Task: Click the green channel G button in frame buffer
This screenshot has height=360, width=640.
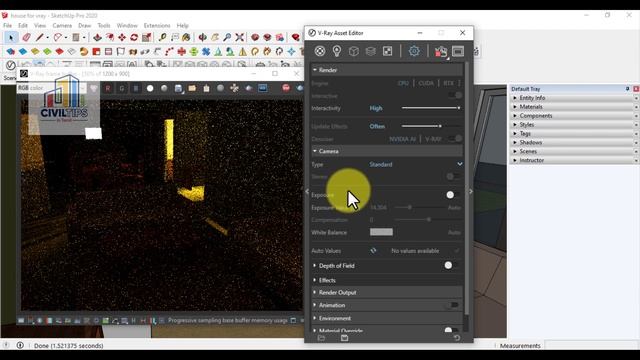Action: click(122, 88)
